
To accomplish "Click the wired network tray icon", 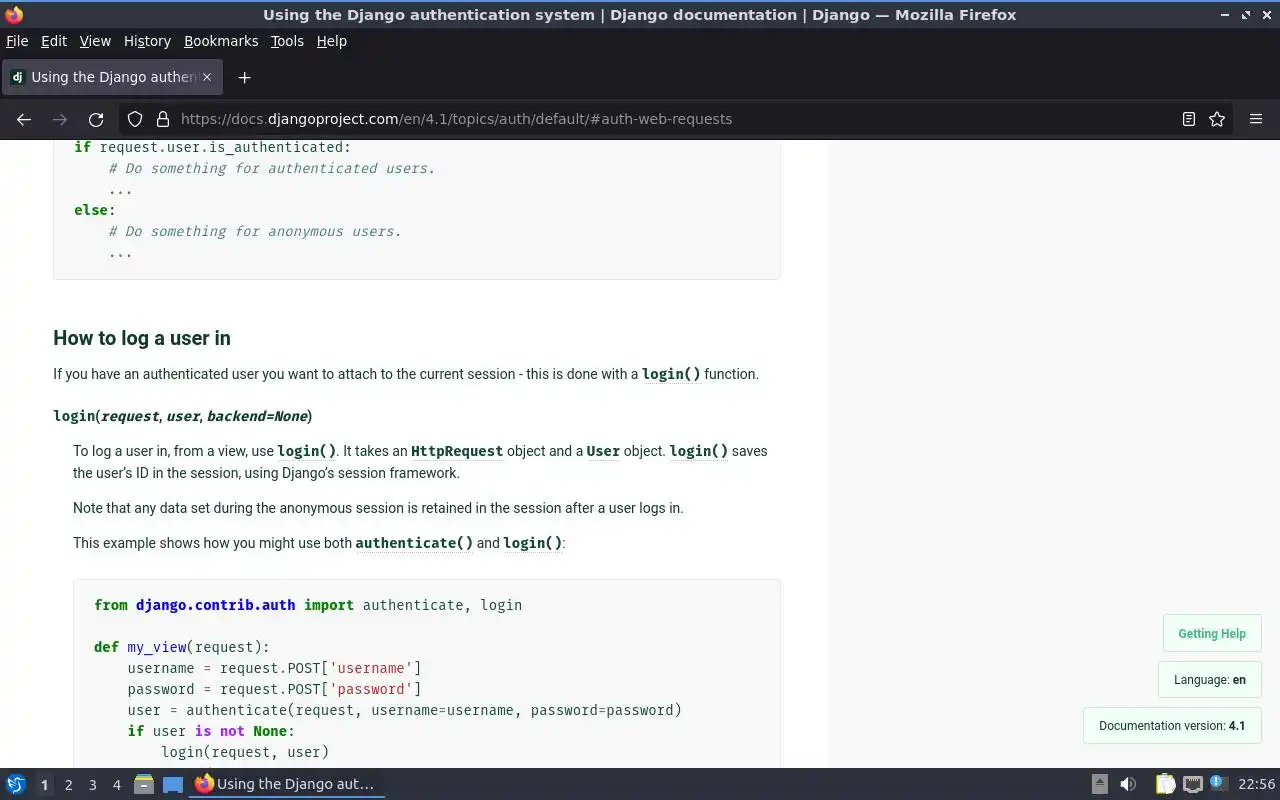I will pos(1192,785).
